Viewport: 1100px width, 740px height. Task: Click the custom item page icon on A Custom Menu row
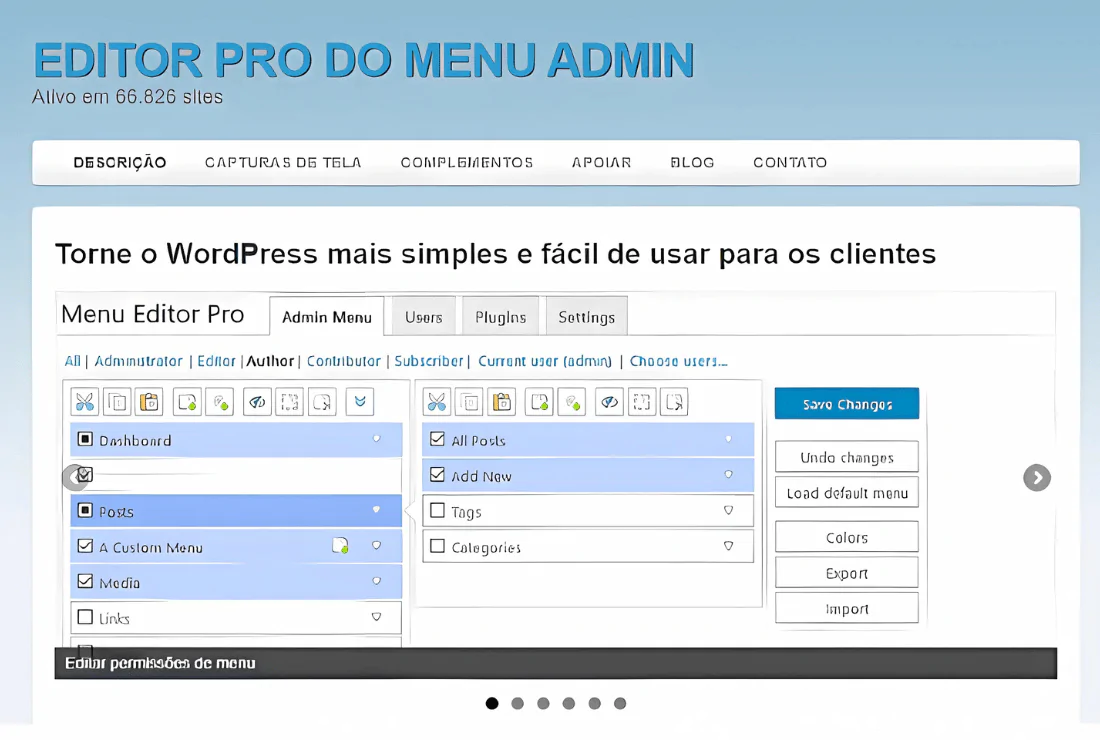[340, 545]
